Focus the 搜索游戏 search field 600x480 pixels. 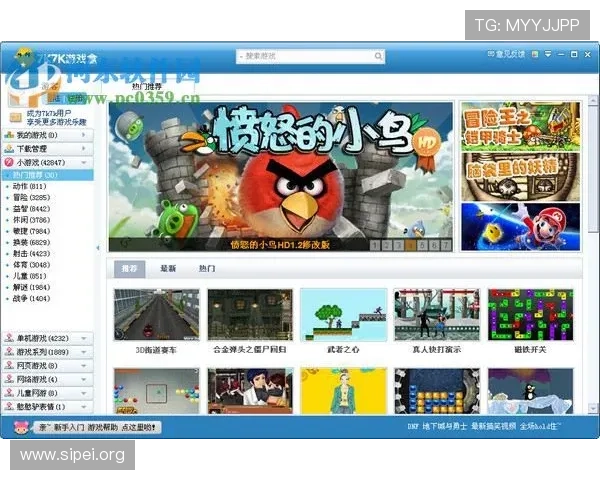click(x=310, y=56)
